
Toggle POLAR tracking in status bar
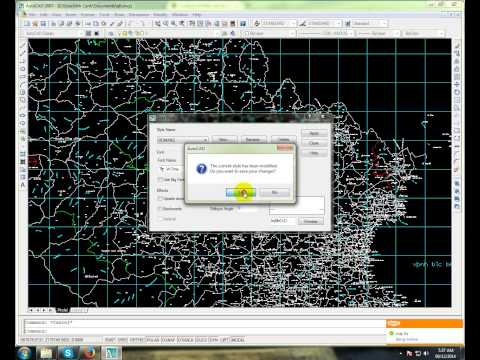(152, 340)
